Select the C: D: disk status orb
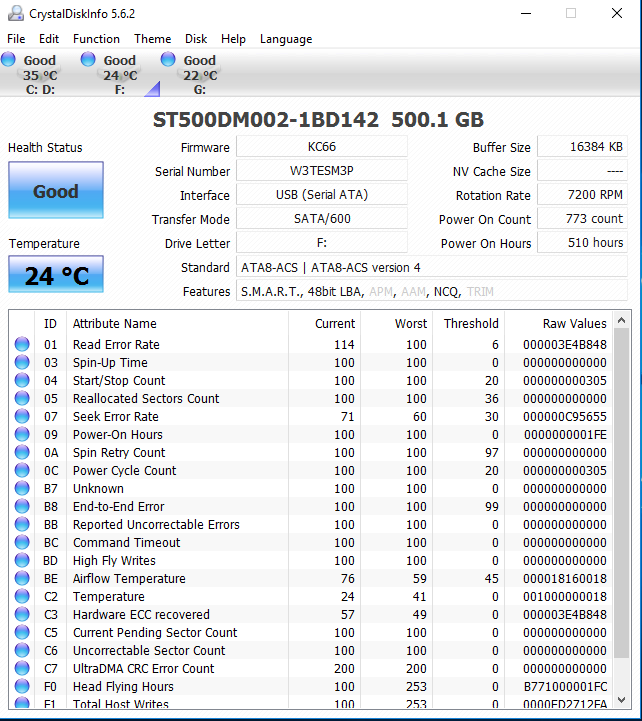This screenshot has width=642, height=721. [x=8, y=59]
